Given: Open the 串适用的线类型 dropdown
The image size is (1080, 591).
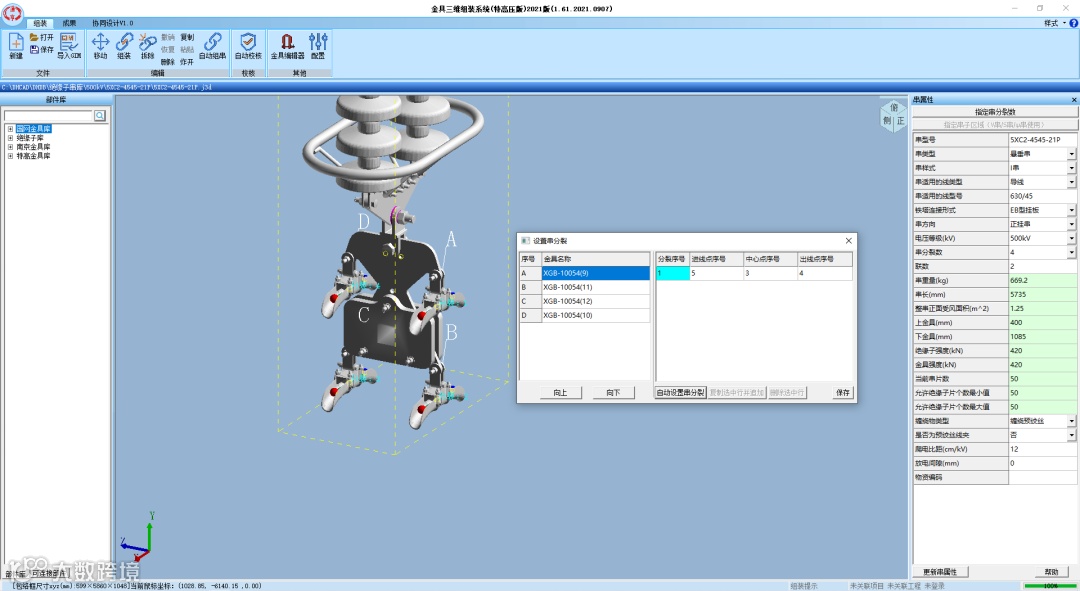Looking at the screenshot, I should pyautogui.click(x=1072, y=182).
